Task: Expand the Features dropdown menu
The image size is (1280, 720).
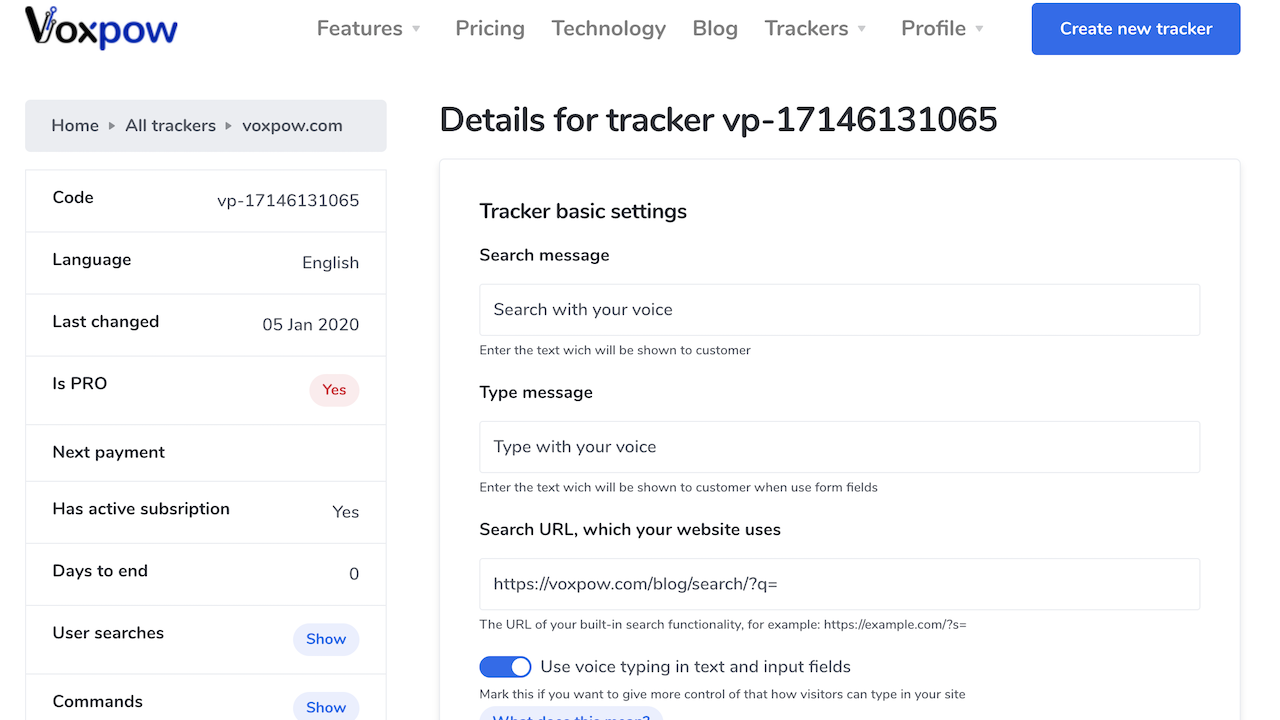Action: [x=368, y=29]
